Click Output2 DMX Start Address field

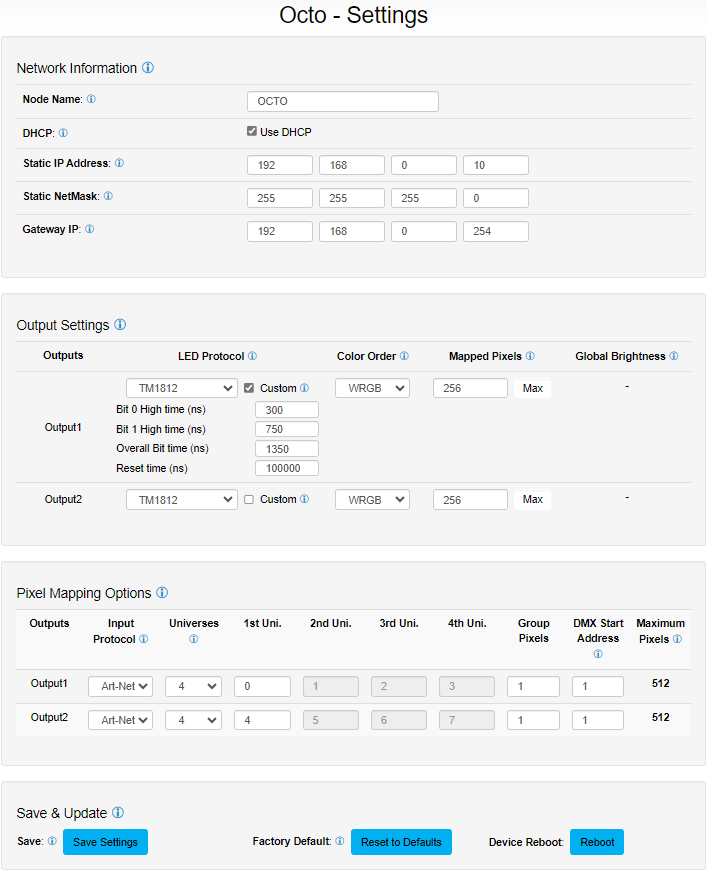(x=598, y=720)
